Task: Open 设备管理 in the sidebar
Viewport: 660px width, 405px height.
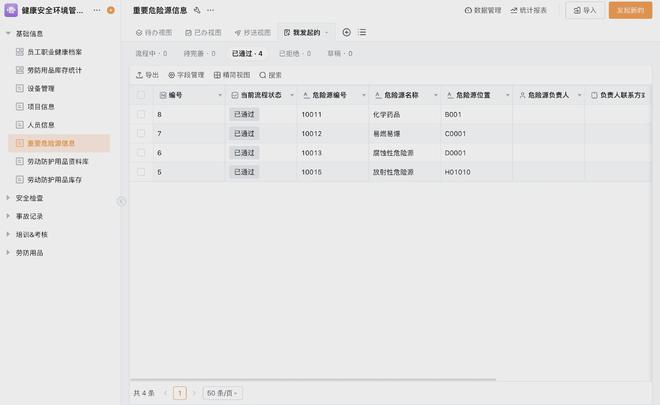Action: [x=59, y=88]
